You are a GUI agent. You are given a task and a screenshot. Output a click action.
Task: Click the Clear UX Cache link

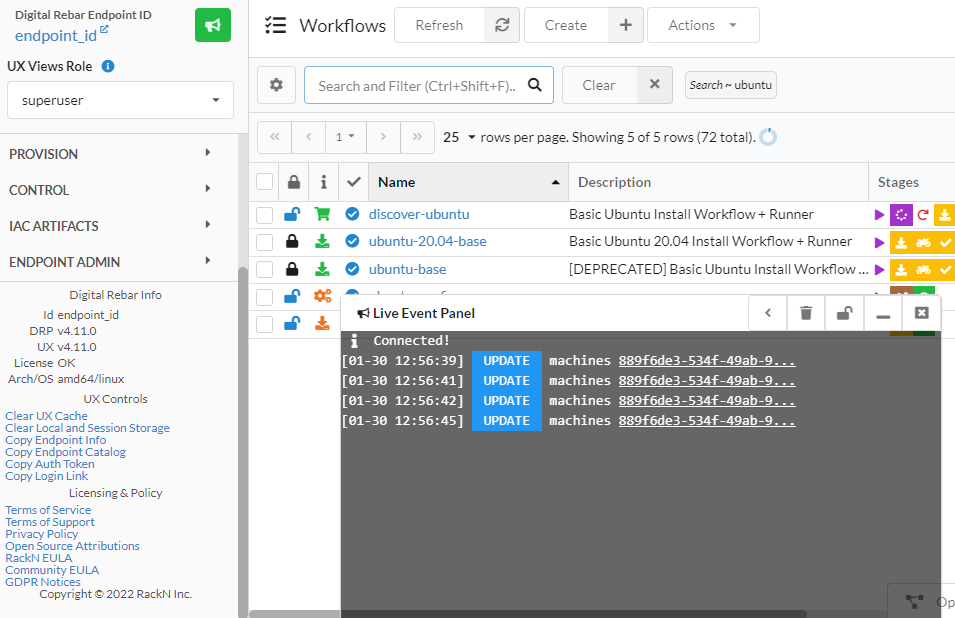46,416
